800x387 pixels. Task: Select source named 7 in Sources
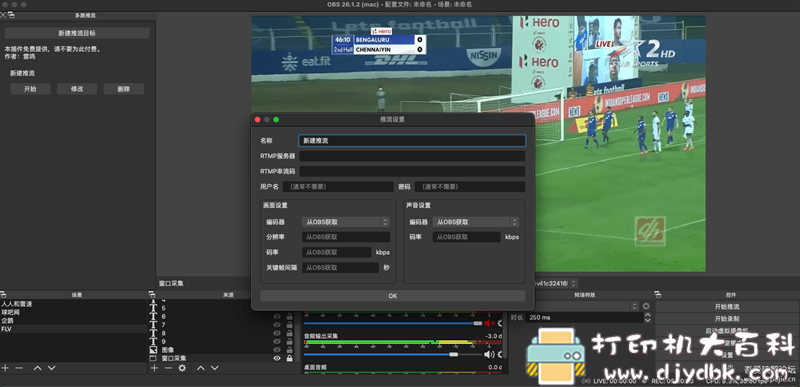click(163, 325)
